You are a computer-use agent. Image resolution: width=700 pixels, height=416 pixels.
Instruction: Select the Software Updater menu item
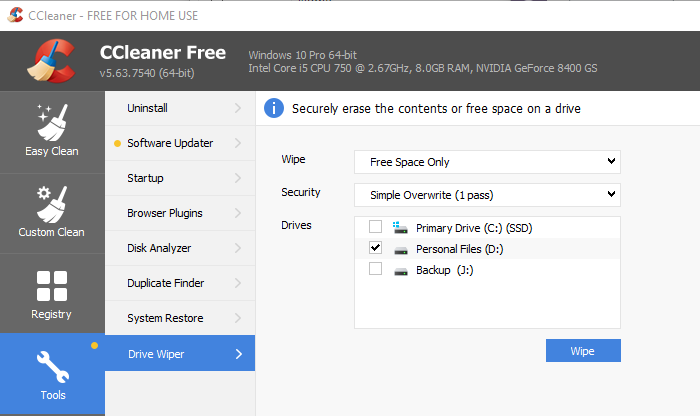(x=170, y=143)
